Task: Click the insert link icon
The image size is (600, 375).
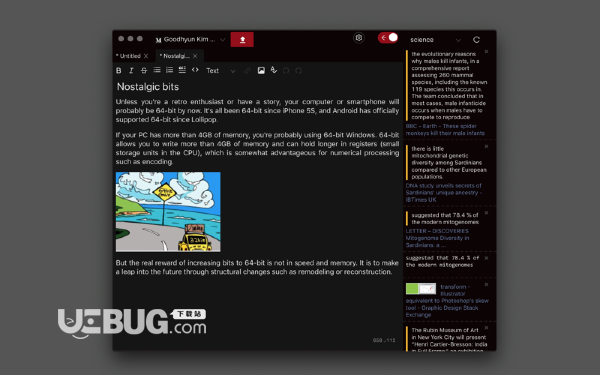Action: (x=248, y=71)
